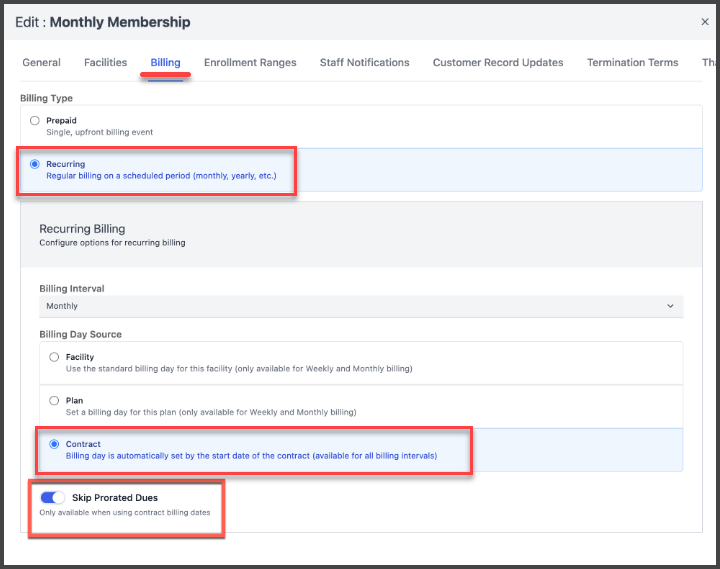720x569 pixels.
Task: Click the Skip Prorated Dues label
Action: tap(115, 498)
